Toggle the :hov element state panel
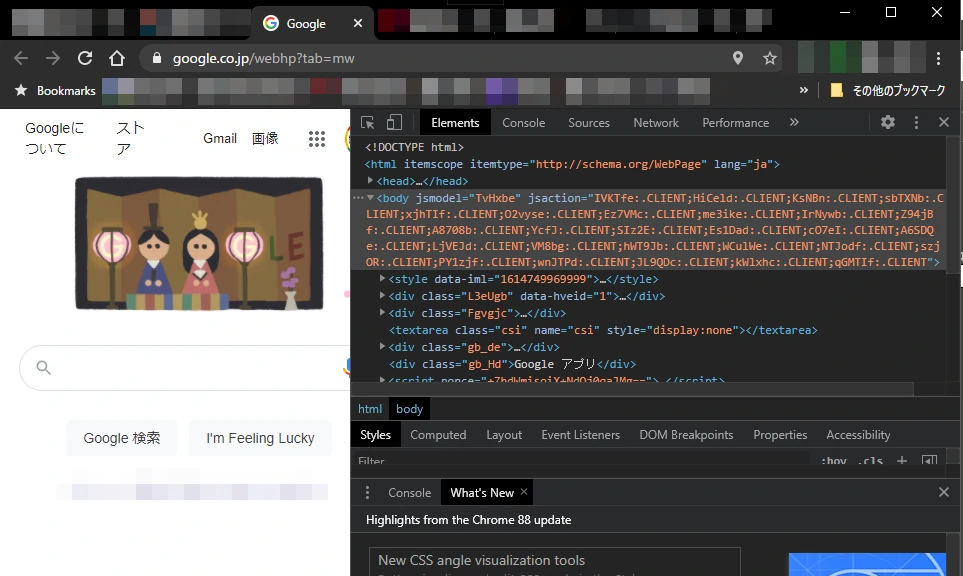This screenshot has width=963, height=576. pos(834,461)
